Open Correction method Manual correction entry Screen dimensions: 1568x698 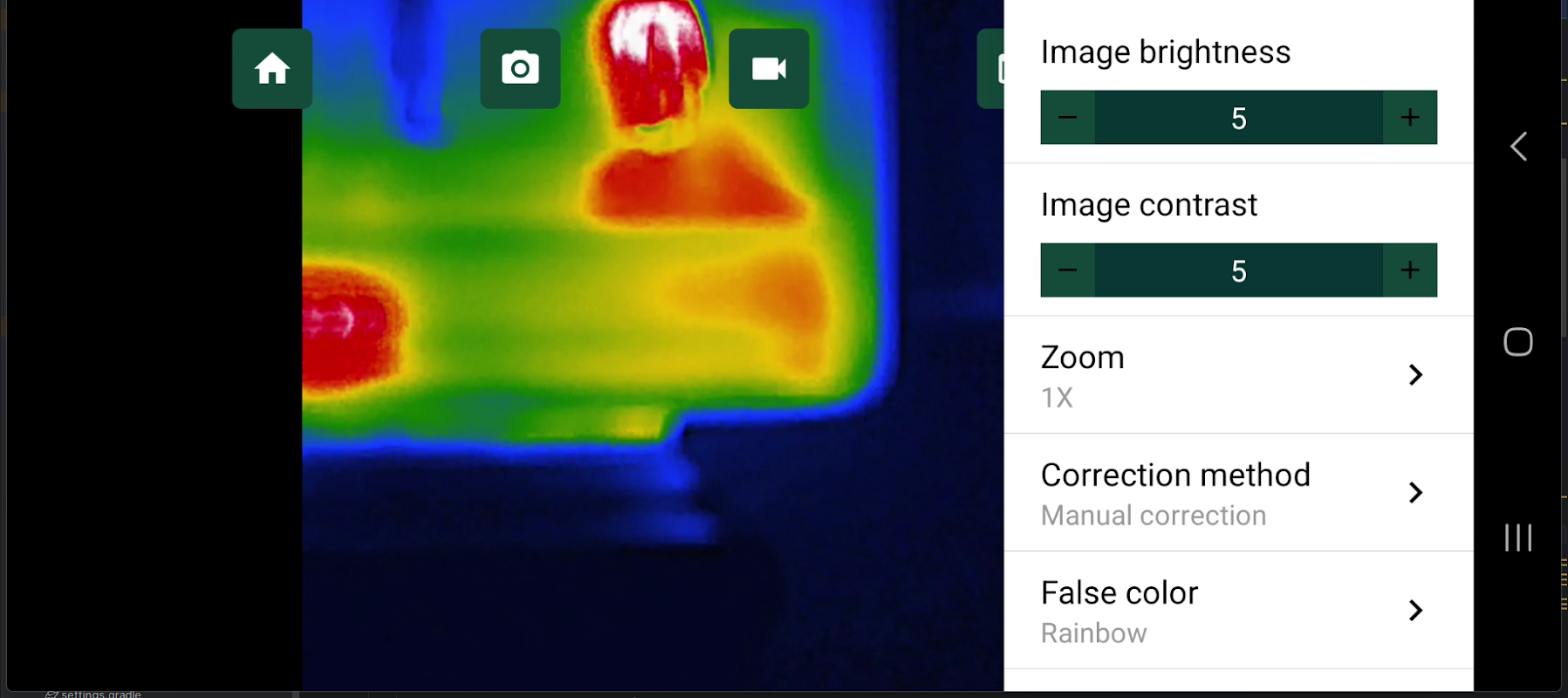pos(1239,493)
